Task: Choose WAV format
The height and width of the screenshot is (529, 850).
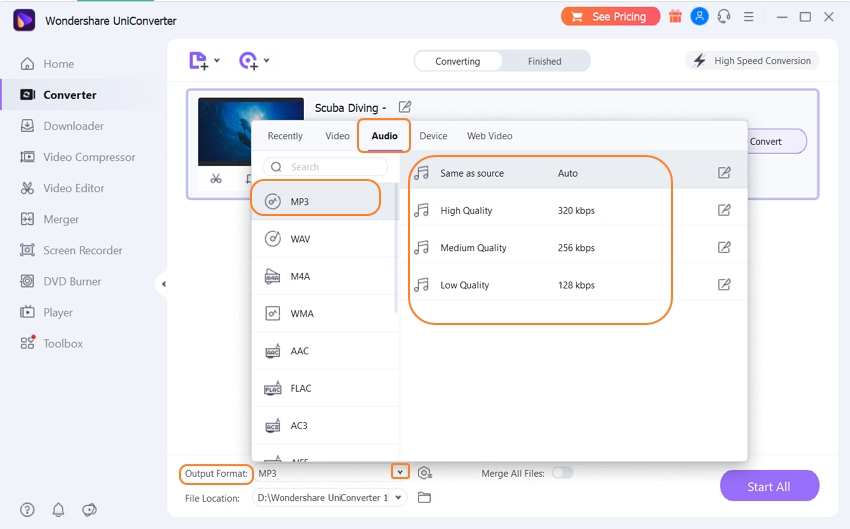Action: [x=325, y=239]
